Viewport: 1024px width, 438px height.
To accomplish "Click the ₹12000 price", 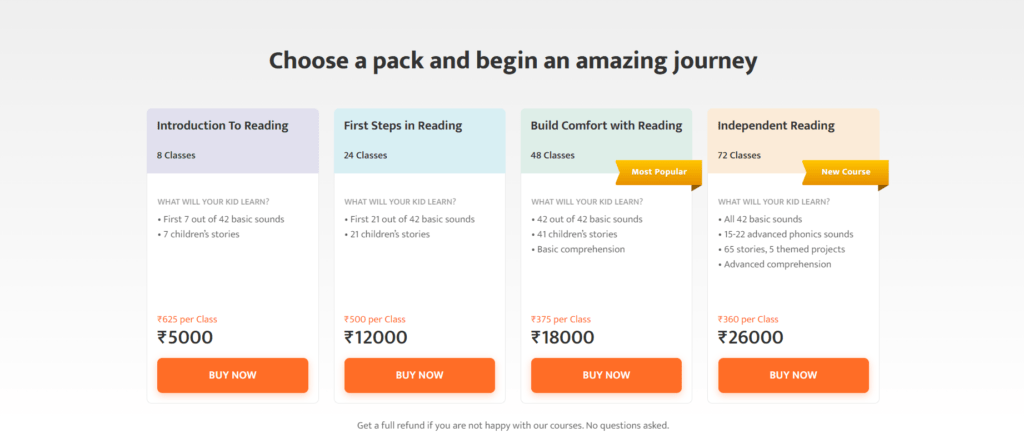I will tap(376, 337).
